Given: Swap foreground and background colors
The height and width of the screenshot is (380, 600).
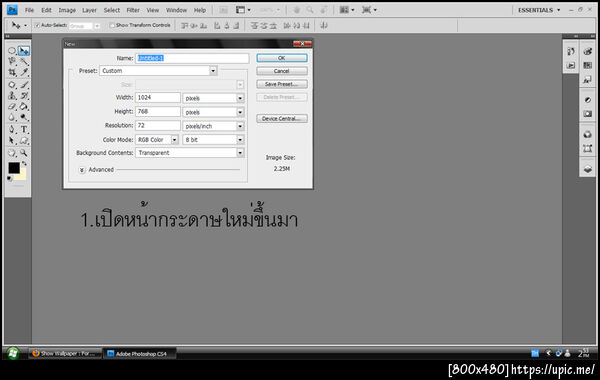Looking at the screenshot, I should (24, 163).
